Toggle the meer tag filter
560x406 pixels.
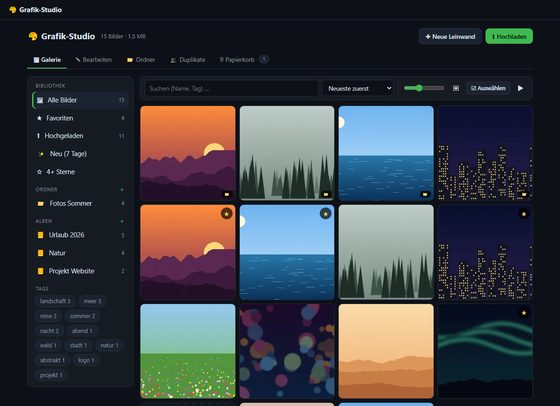click(92, 301)
